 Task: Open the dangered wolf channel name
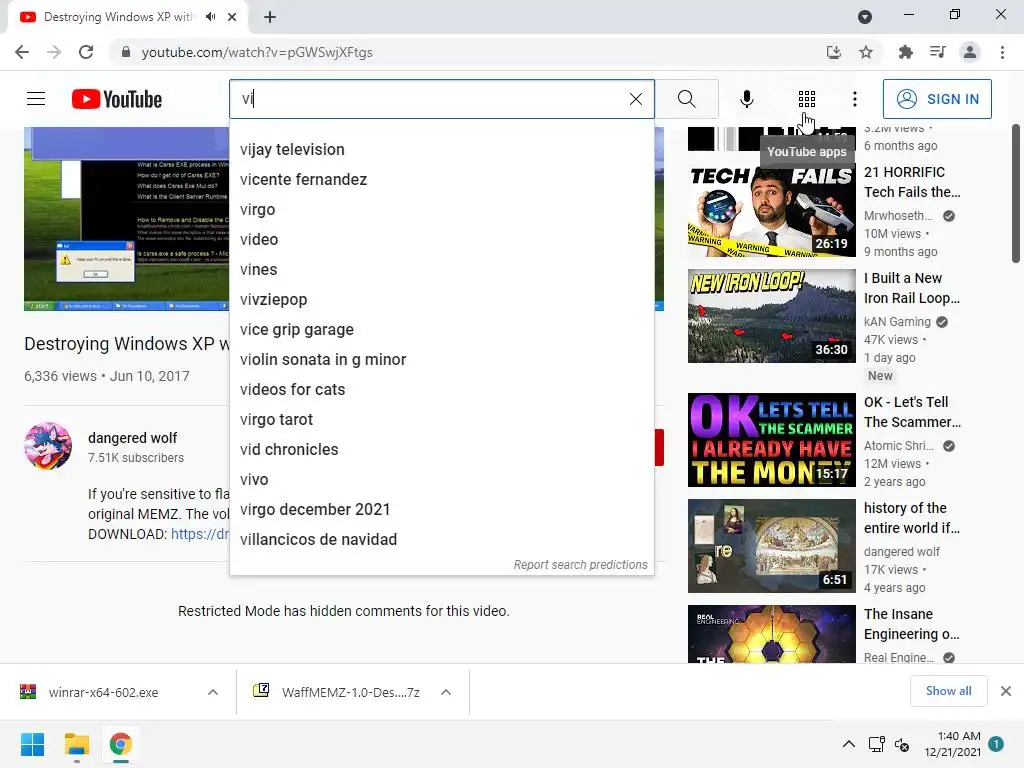click(x=133, y=438)
